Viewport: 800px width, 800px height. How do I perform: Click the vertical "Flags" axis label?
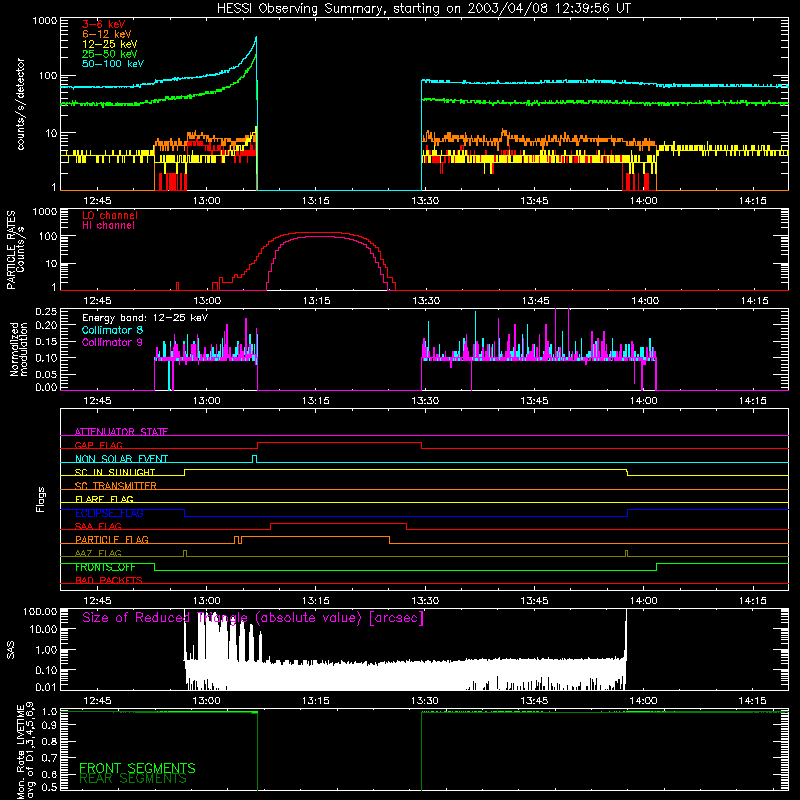click(41, 499)
